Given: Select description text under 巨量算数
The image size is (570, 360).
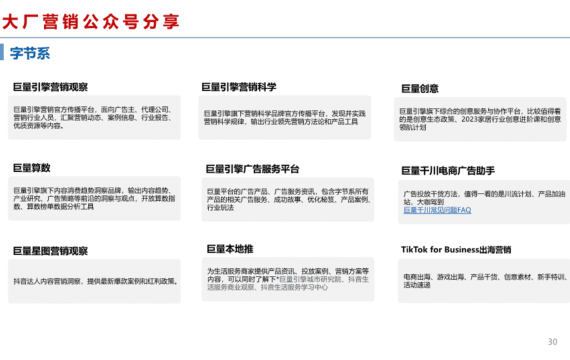Looking at the screenshot, I should click(94, 199).
